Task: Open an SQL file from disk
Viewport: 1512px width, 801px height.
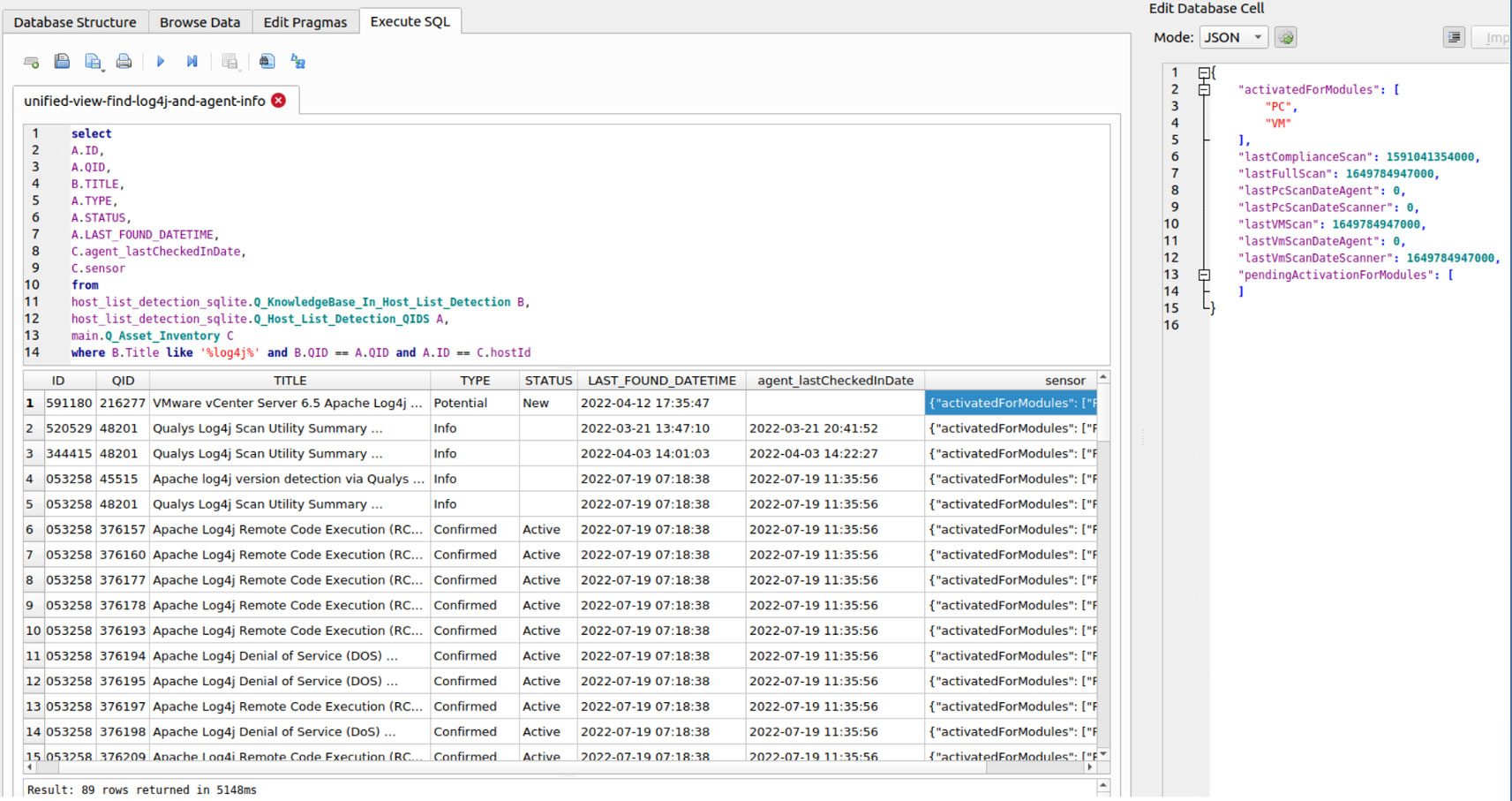Action: (x=62, y=61)
